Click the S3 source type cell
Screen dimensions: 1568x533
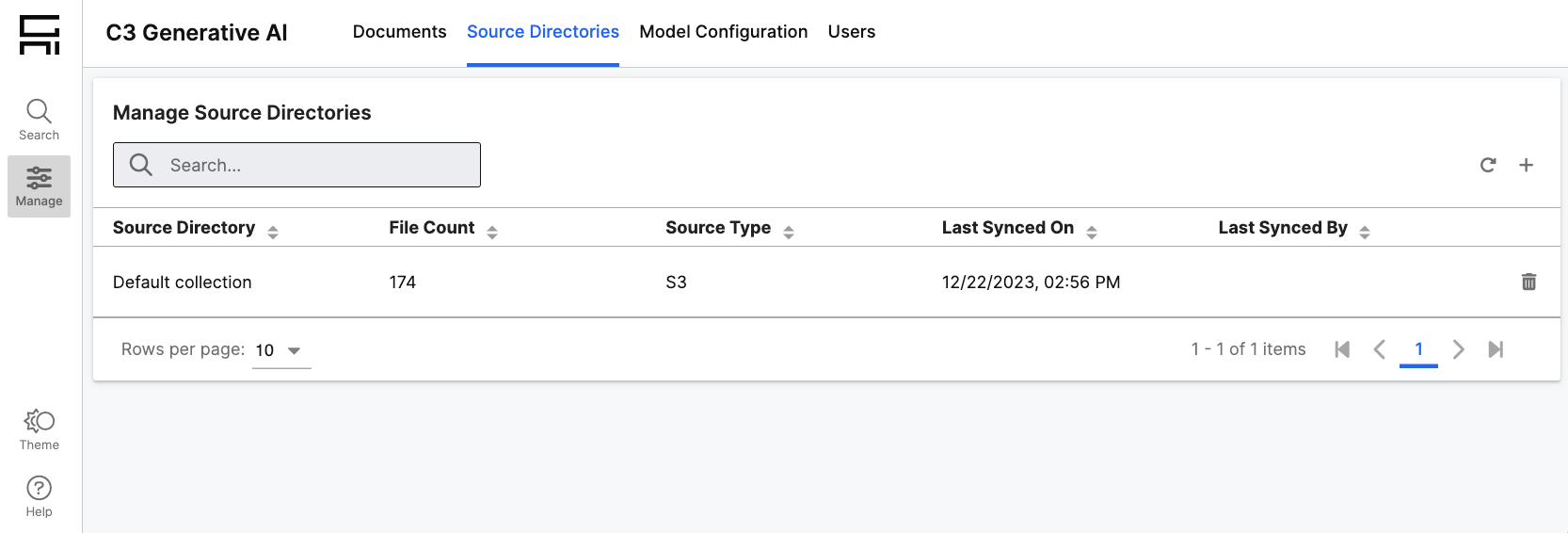pyautogui.click(x=676, y=283)
